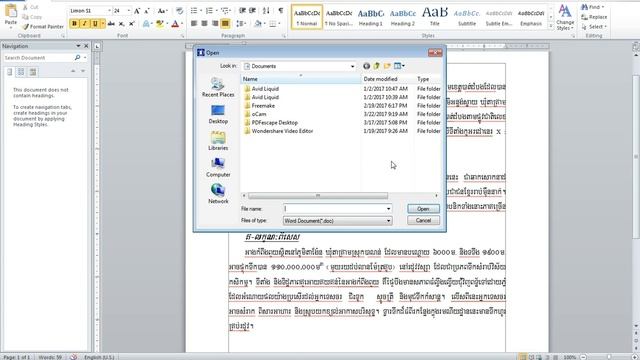
Task: Expand the Styles gallery More arrow
Action: point(551,27)
